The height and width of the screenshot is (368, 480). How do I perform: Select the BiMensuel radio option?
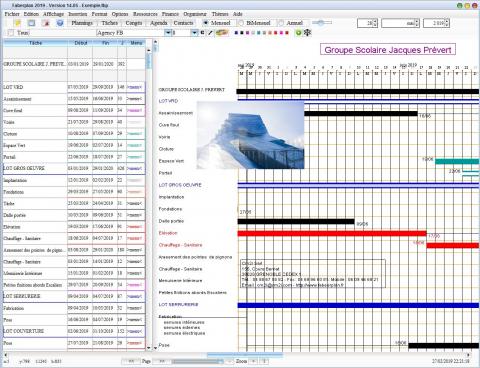pyautogui.click(x=241, y=23)
